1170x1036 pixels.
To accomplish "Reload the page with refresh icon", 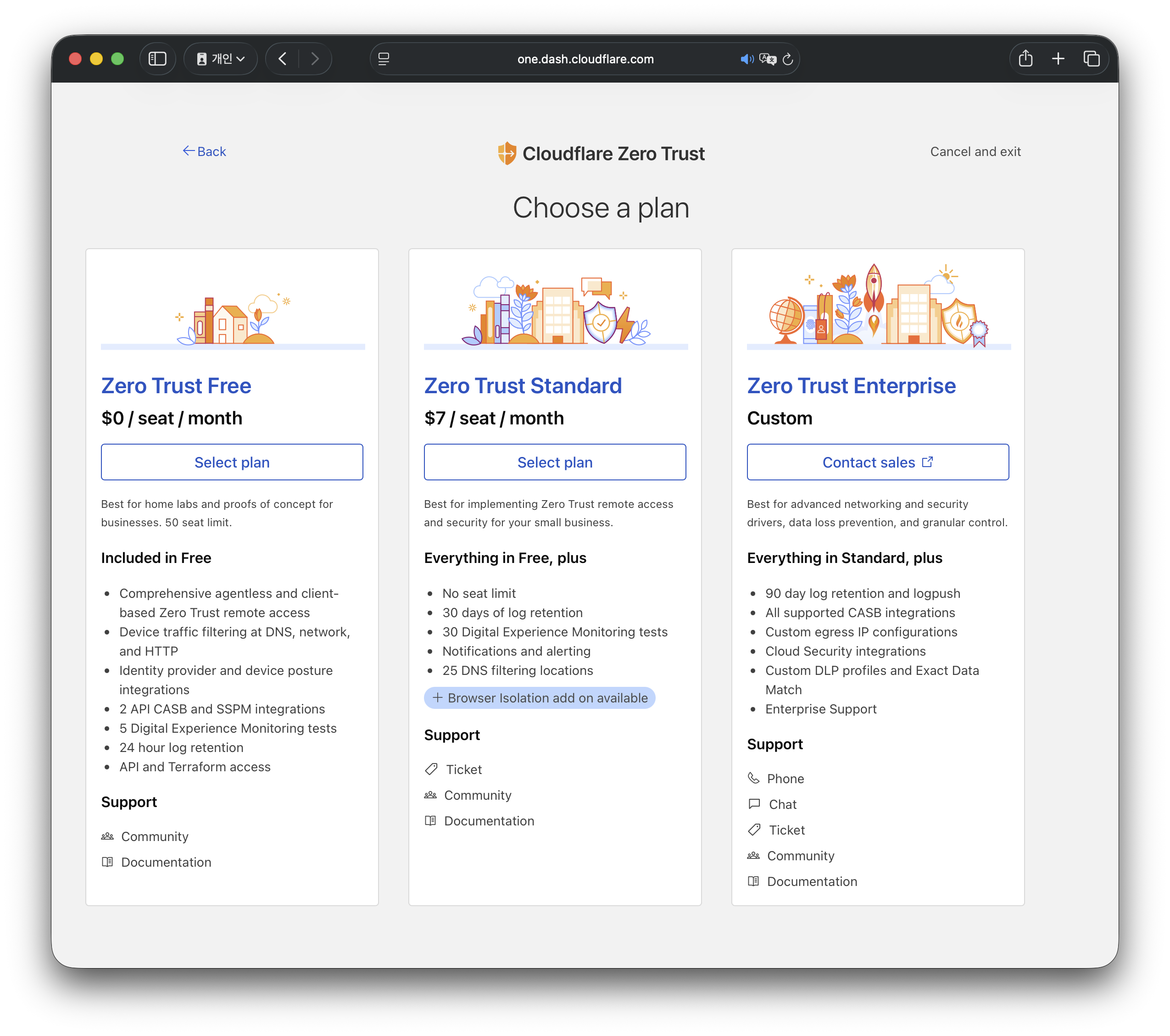I will (x=788, y=59).
